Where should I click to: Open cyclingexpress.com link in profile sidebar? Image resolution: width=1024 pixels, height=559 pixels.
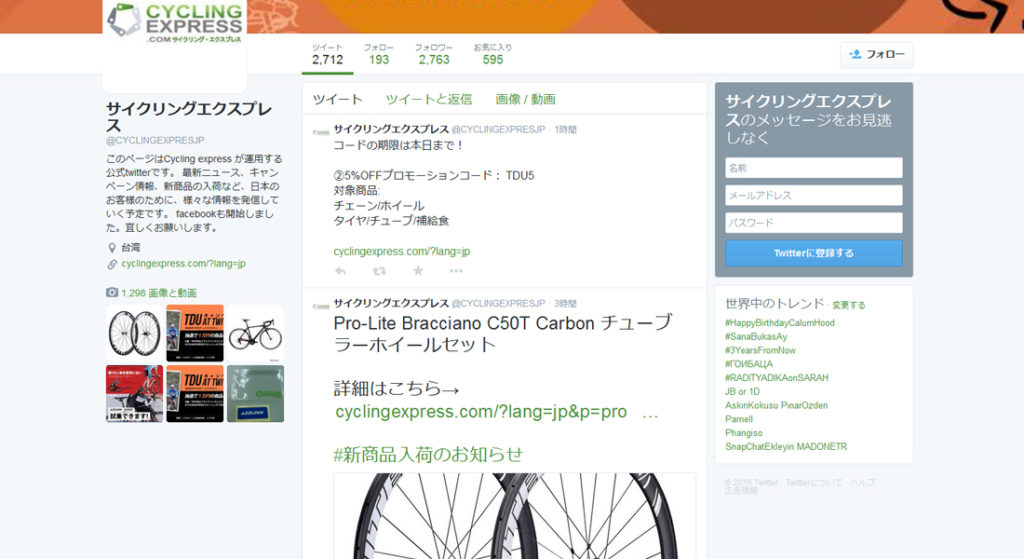pos(184,264)
